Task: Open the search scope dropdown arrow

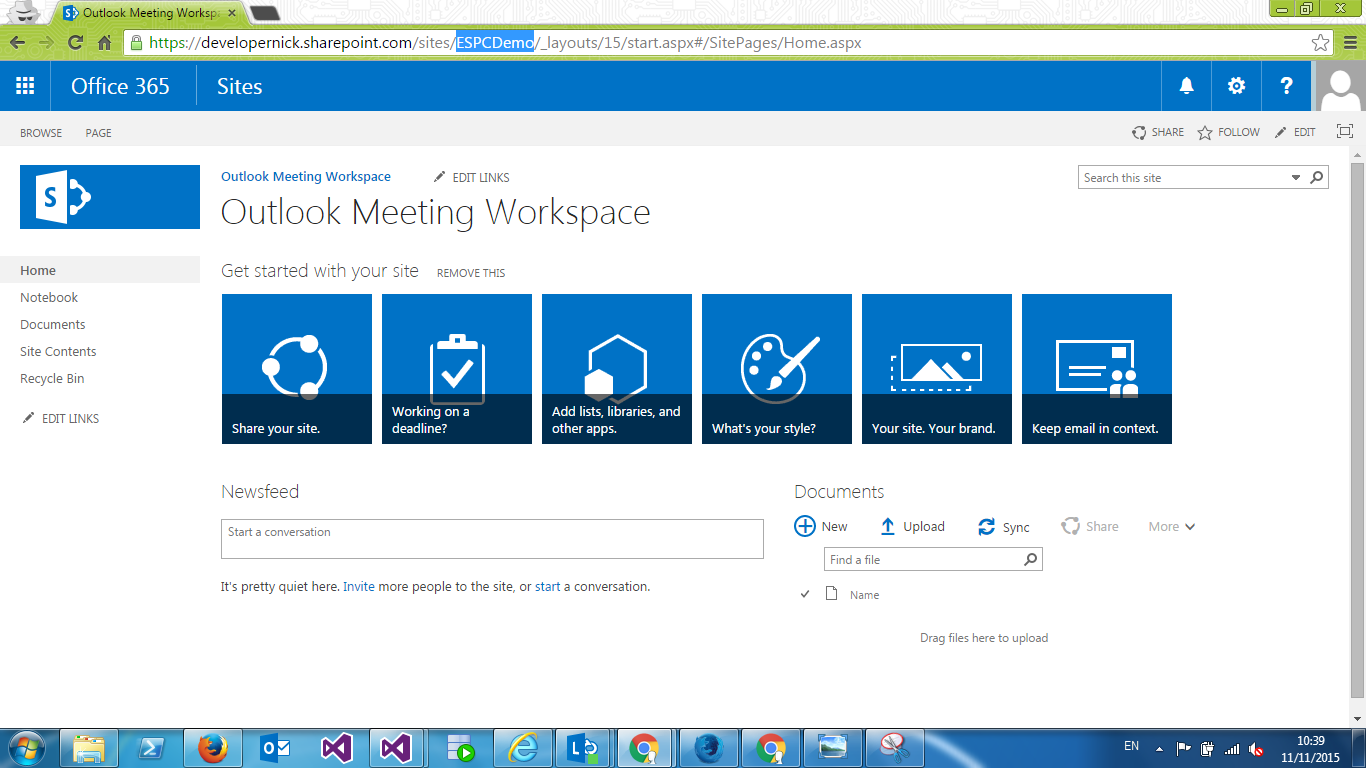Action: (1296, 177)
